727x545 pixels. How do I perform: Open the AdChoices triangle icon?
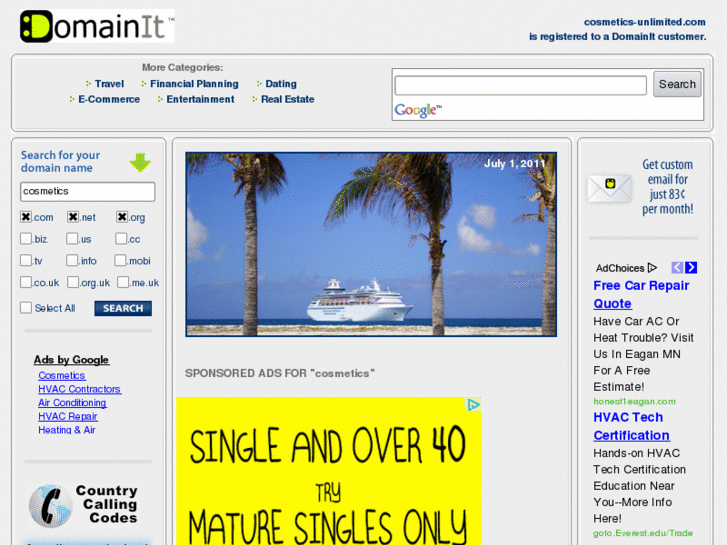(652, 268)
